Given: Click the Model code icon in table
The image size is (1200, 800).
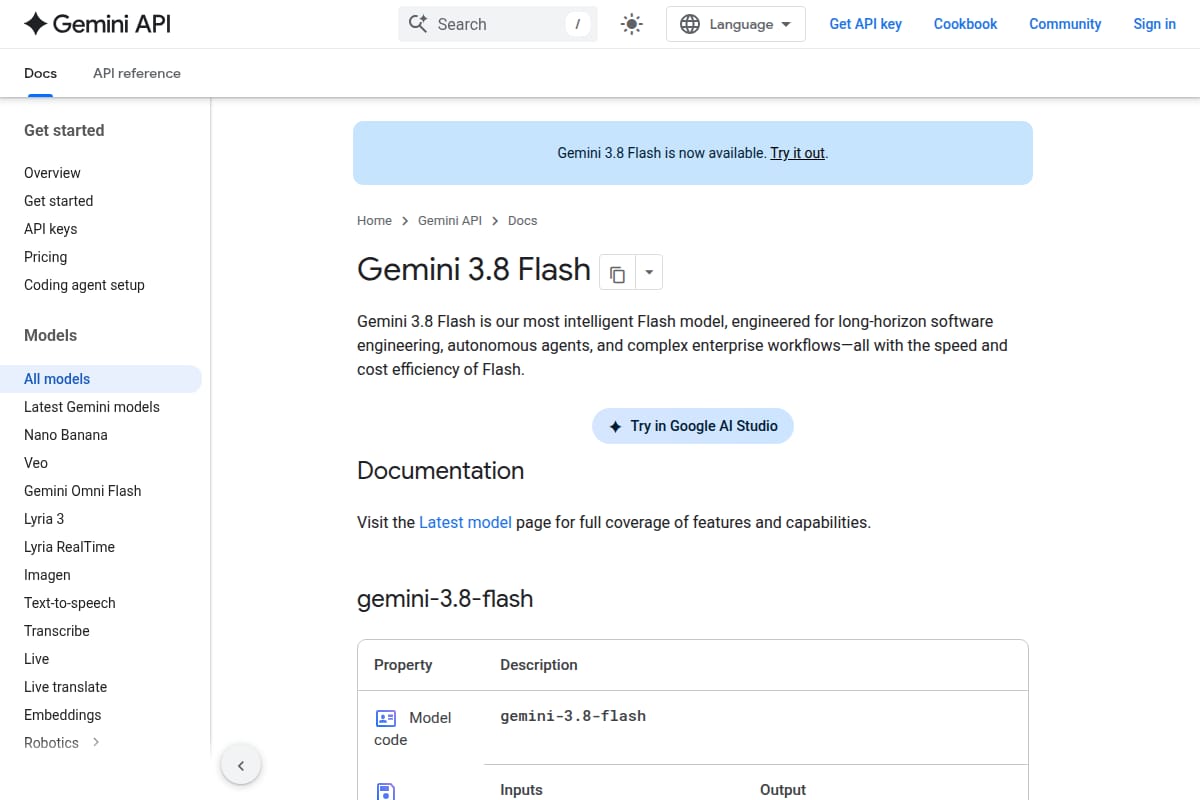Looking at the screenshot, I should coord(386,718).
